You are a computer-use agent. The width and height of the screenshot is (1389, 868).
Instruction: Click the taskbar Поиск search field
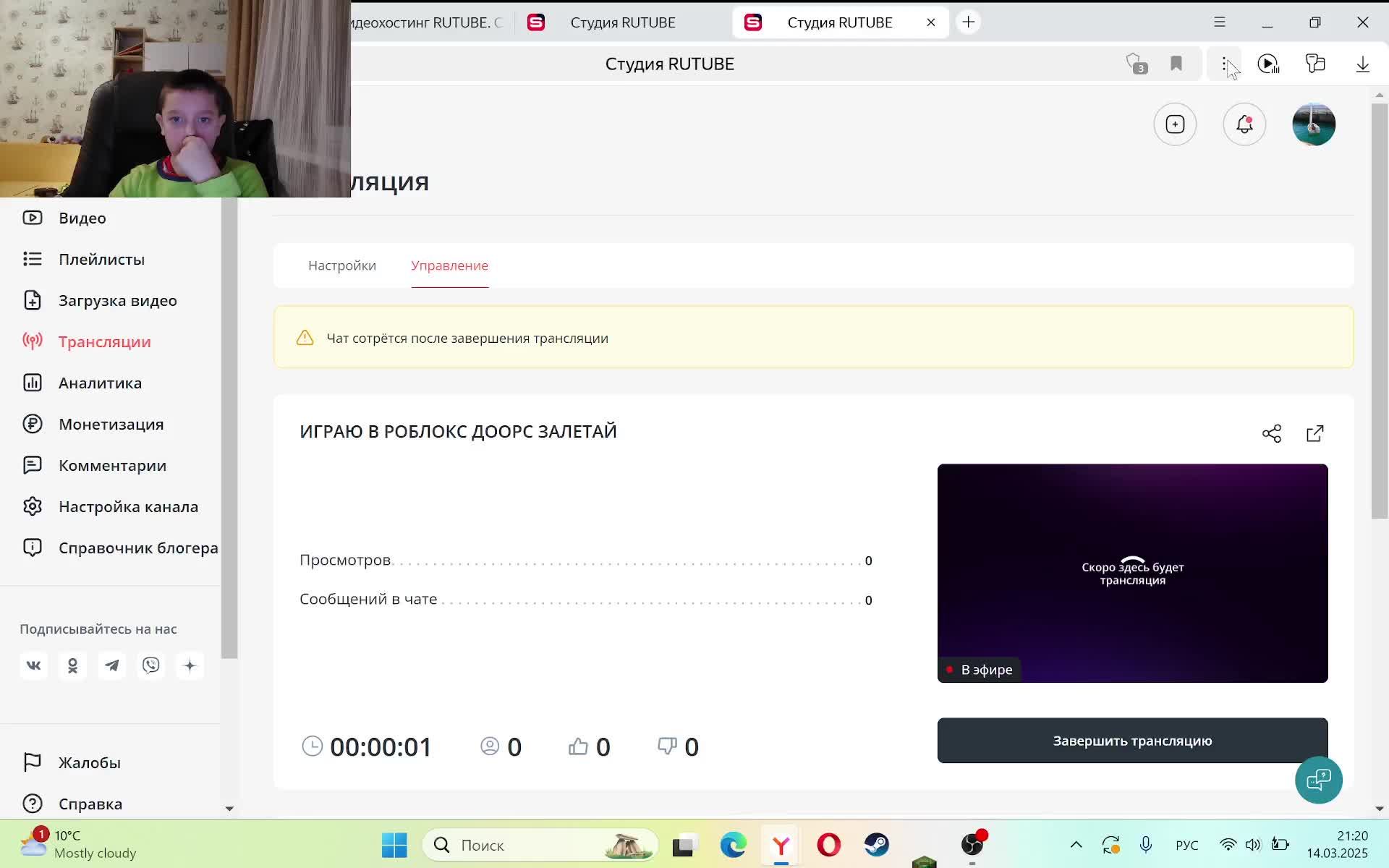[x=540, y=845]
